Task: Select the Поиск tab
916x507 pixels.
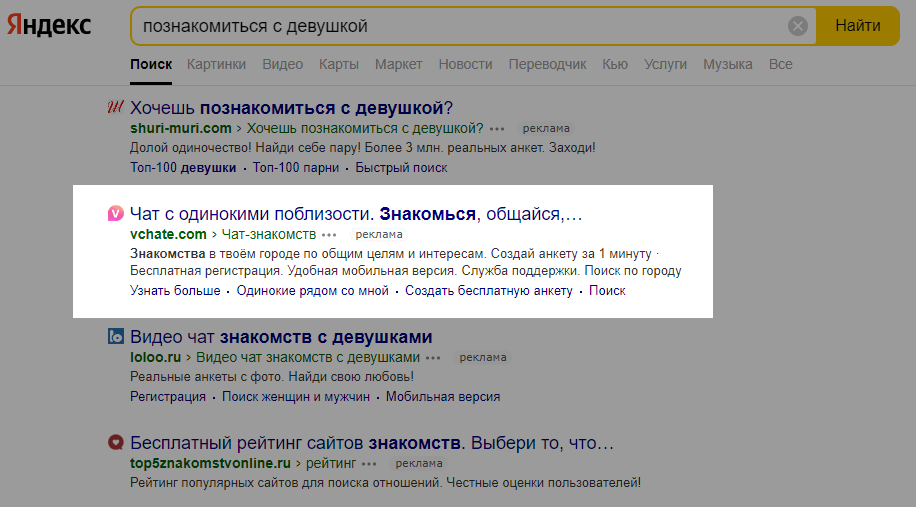Action: [151, 64]
